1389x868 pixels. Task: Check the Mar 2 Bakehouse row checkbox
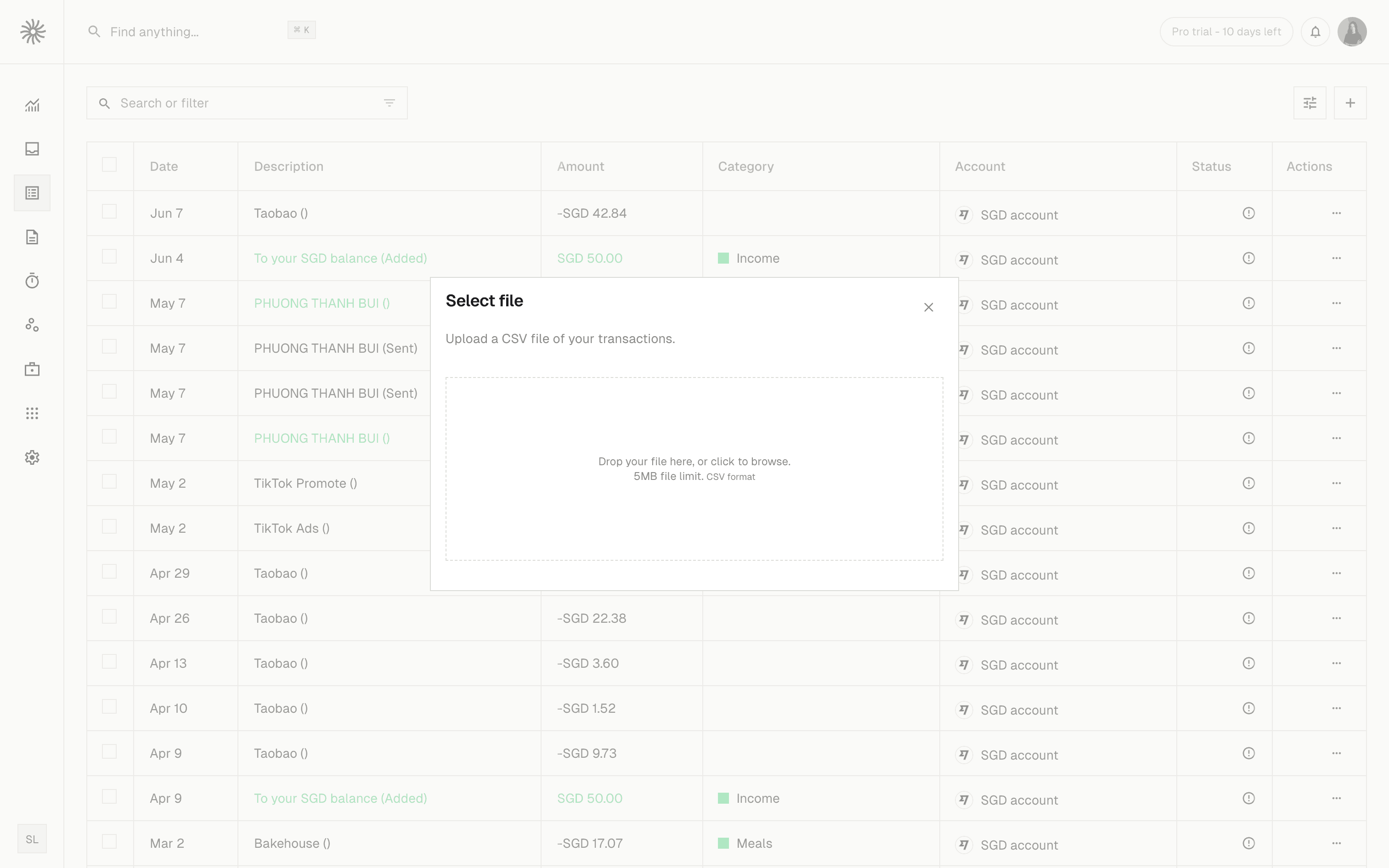click(109, 841)
